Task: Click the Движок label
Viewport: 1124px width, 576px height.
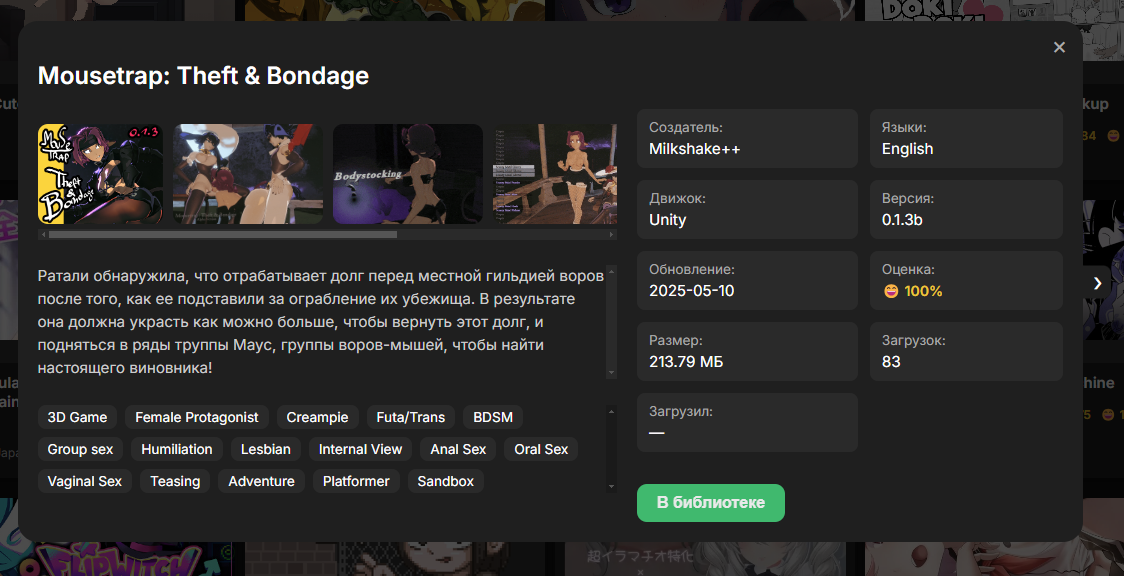Action: click(x=677, y=198)
